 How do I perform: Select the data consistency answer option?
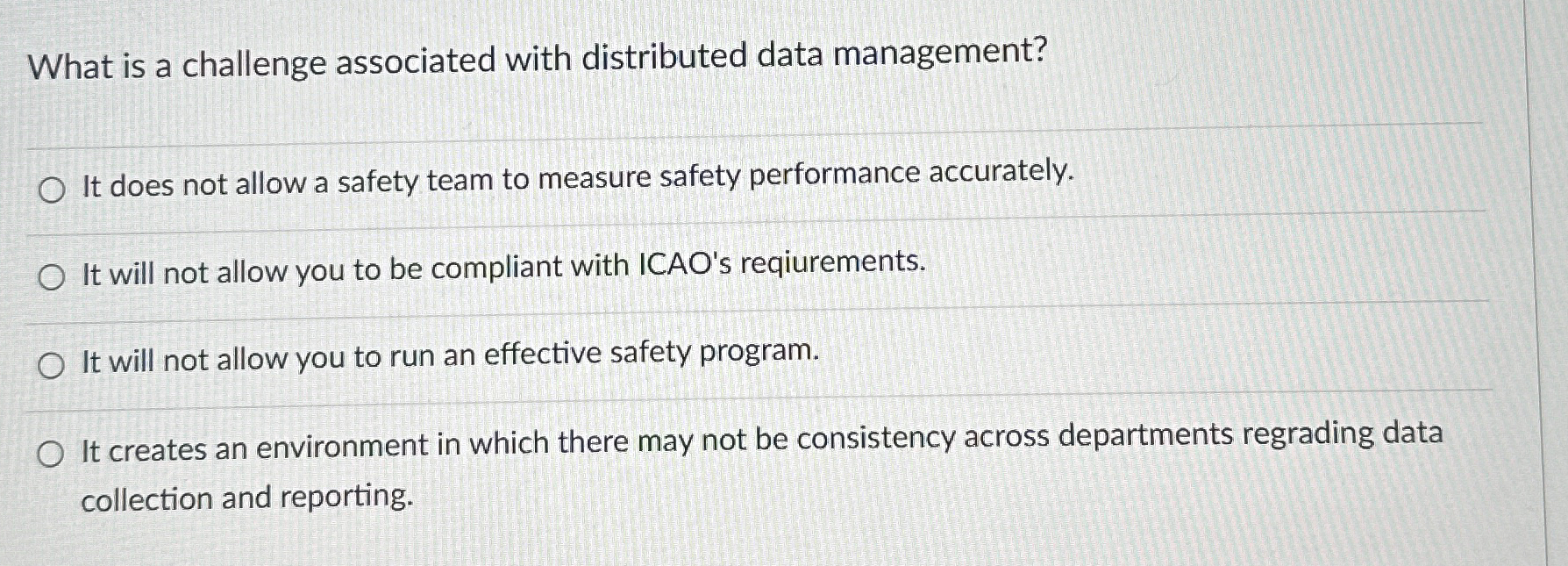[x=52, y=455]
